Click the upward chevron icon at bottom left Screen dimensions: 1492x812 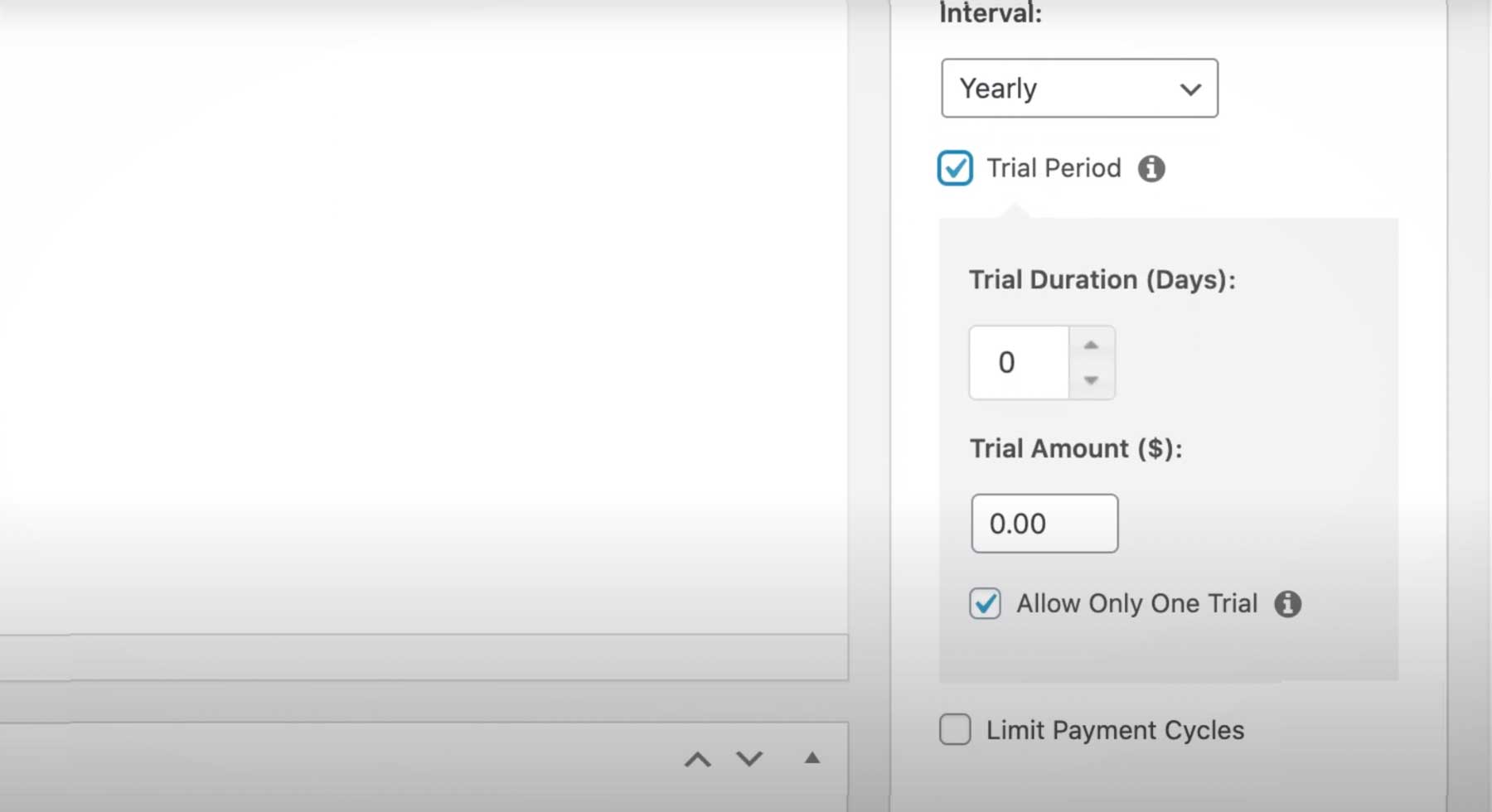tap(697, 758)
